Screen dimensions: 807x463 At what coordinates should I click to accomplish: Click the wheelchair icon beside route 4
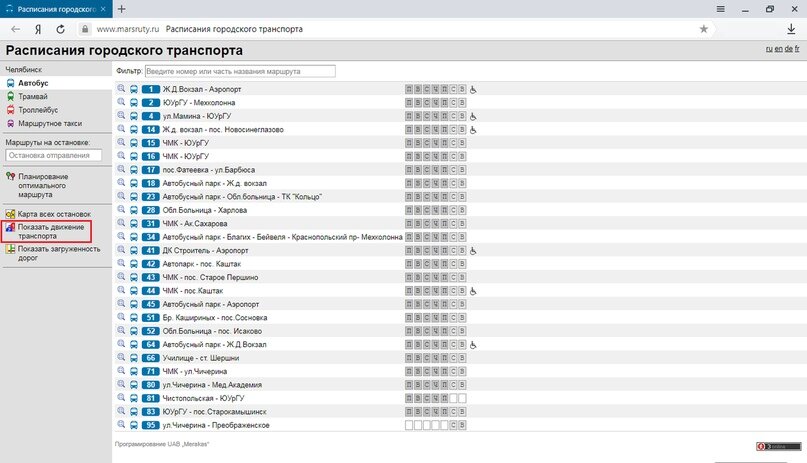(x=473, y=116)
